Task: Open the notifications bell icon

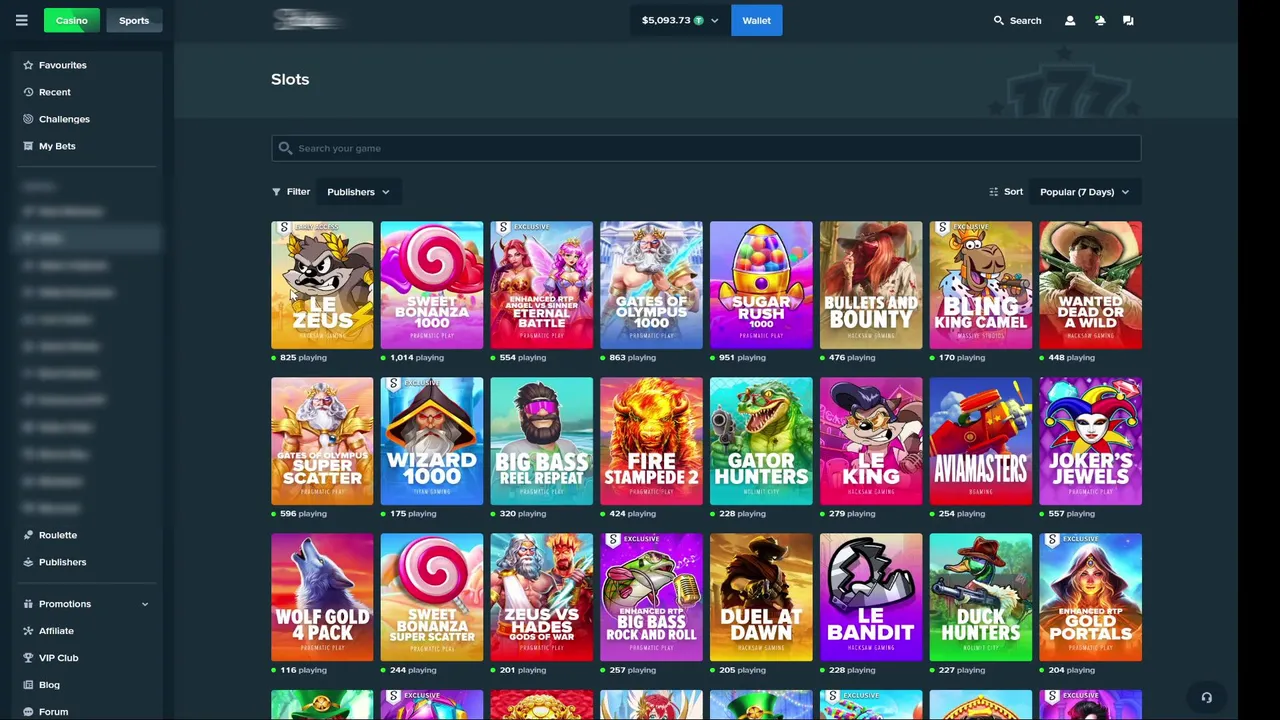Action: (x=1100, y=20)
